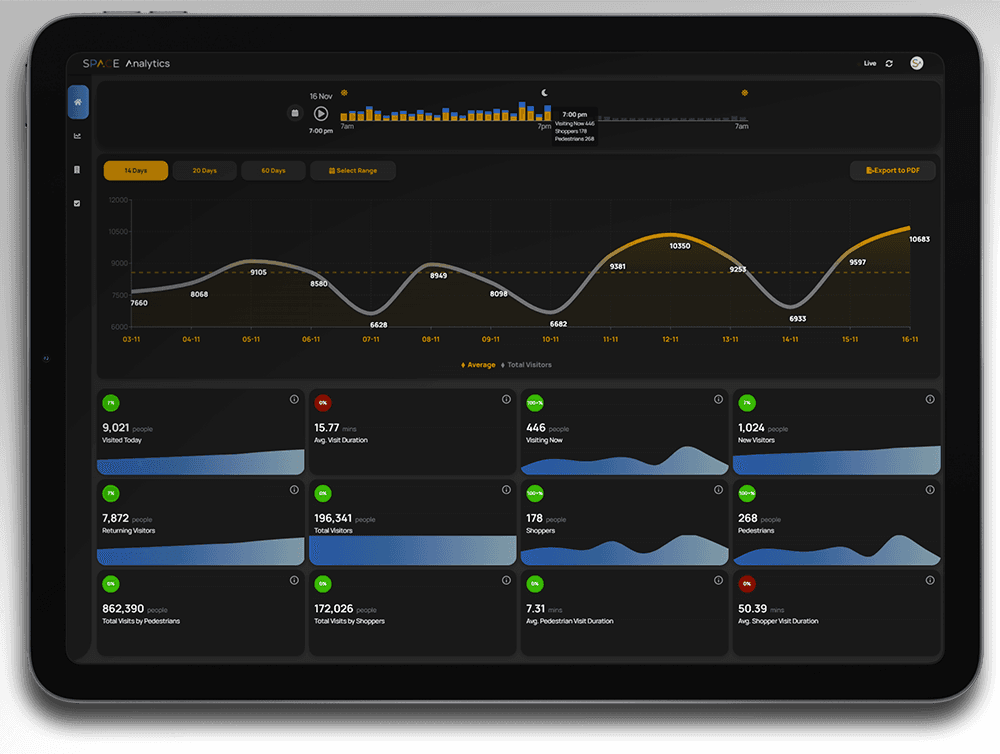This screenshot has width=1000, height=754.
Task: Switch to the 20 Days view
Action: [x=204, y=170]
